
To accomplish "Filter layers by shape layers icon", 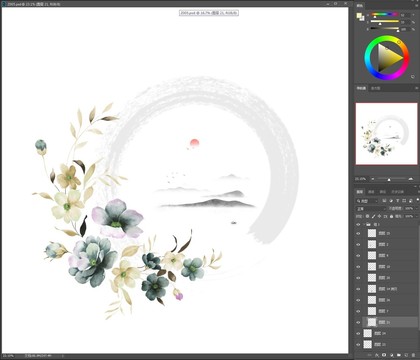I will coord(404,201).
